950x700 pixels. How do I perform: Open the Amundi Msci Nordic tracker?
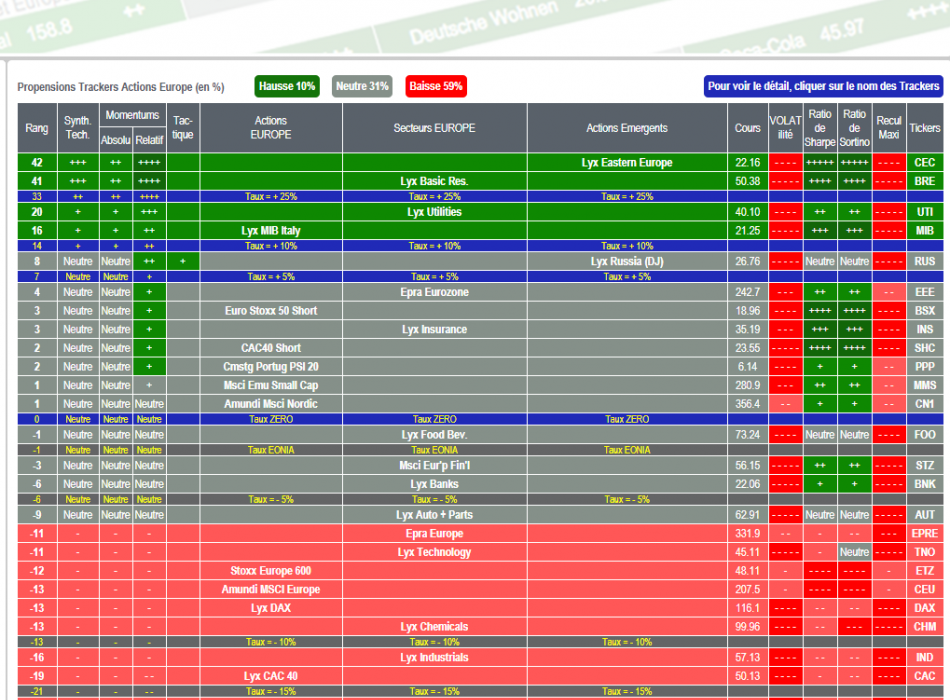270,404
